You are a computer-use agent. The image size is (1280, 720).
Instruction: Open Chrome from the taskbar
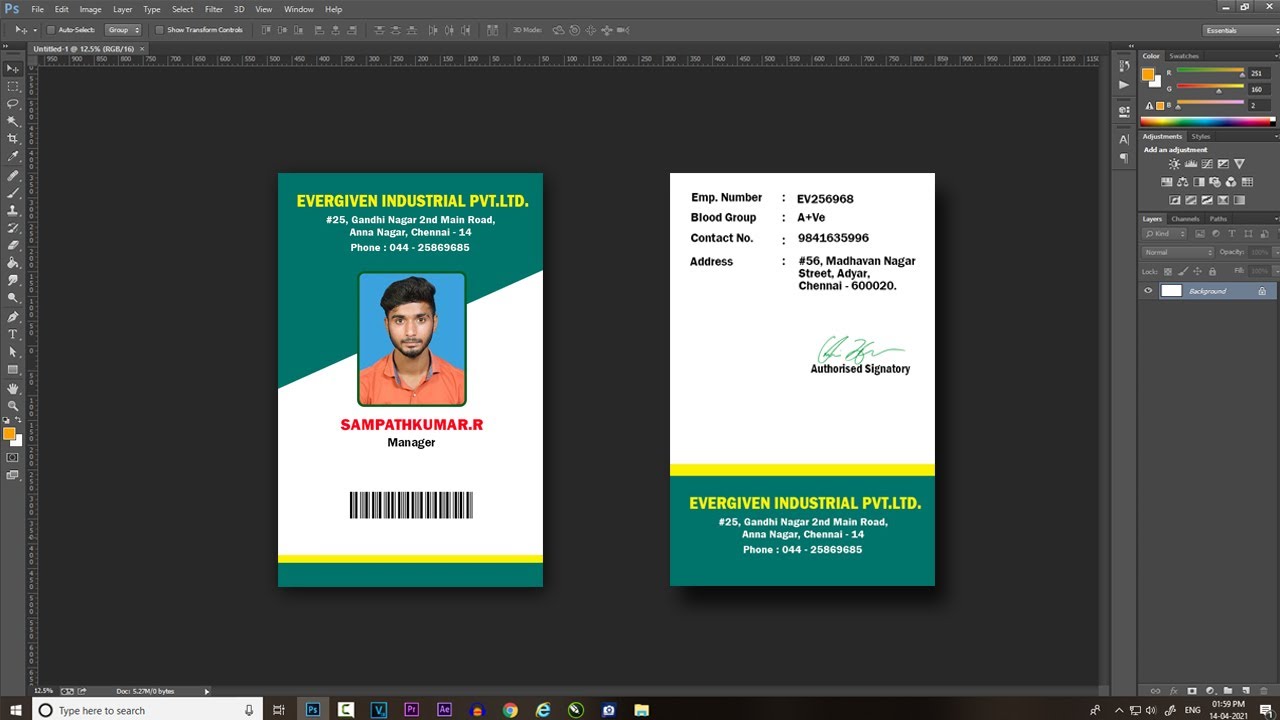pos(510,710)
